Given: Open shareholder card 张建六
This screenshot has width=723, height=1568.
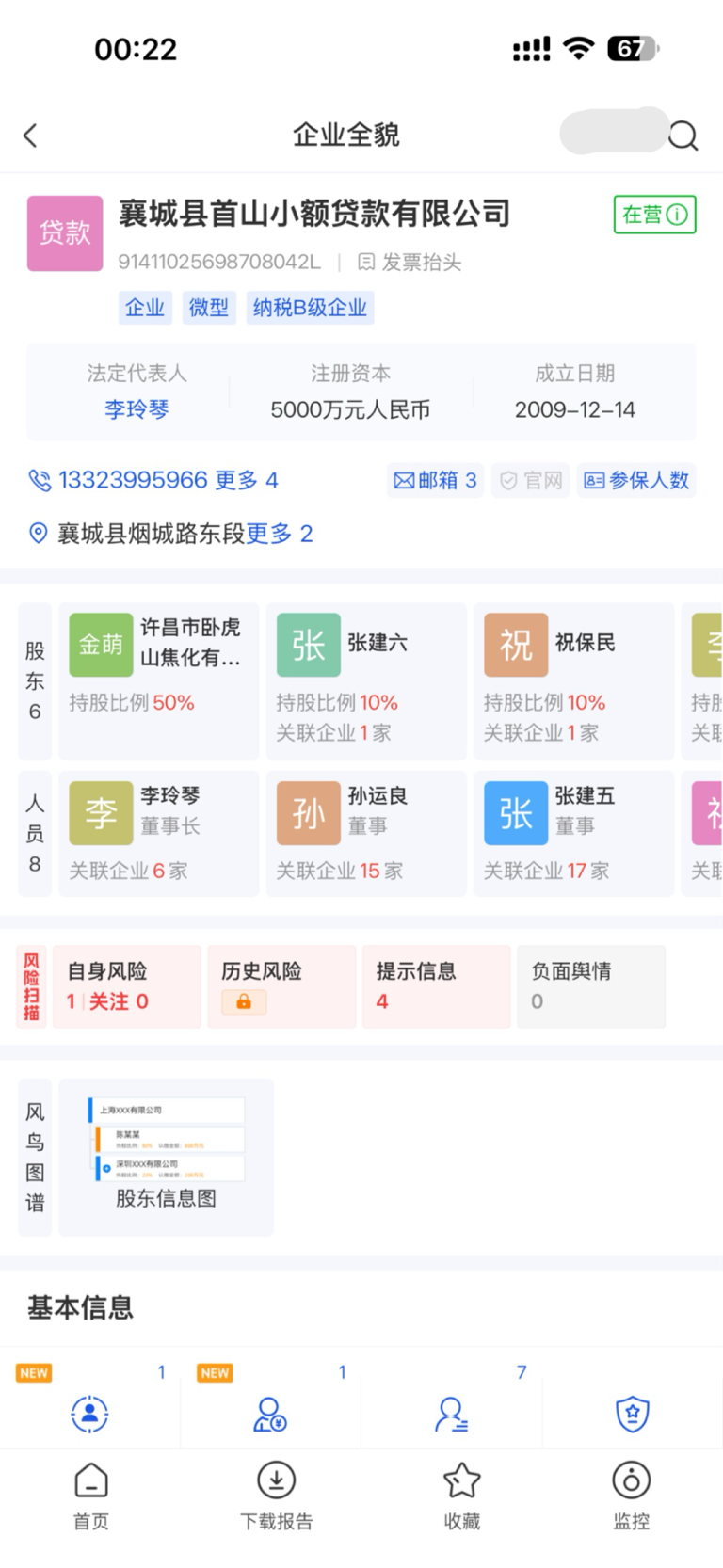Looking at the screenshot, I should (366, 681).
